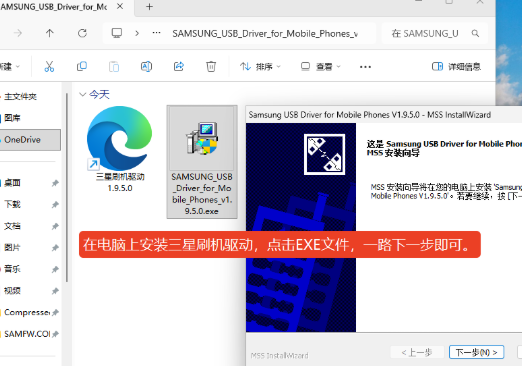Select 主文件夹 in sidebar
This screenshot has height=366, width=522.
pyautogui.click(x=20, y=97)
